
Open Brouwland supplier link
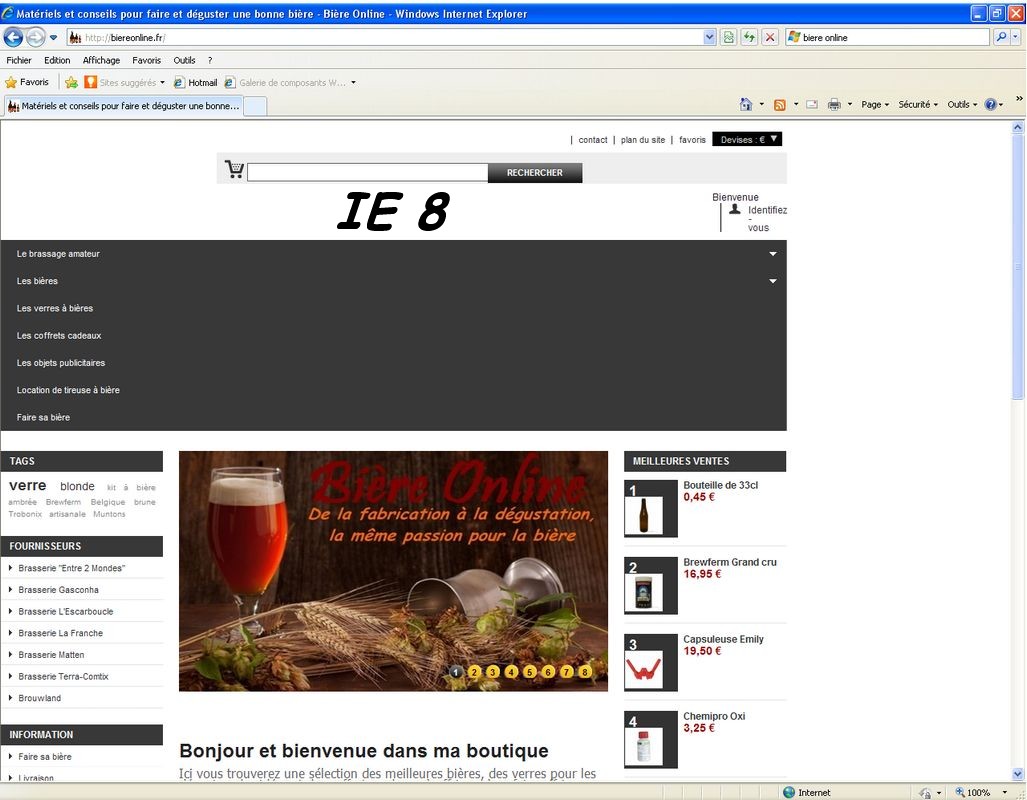point(39,698)
